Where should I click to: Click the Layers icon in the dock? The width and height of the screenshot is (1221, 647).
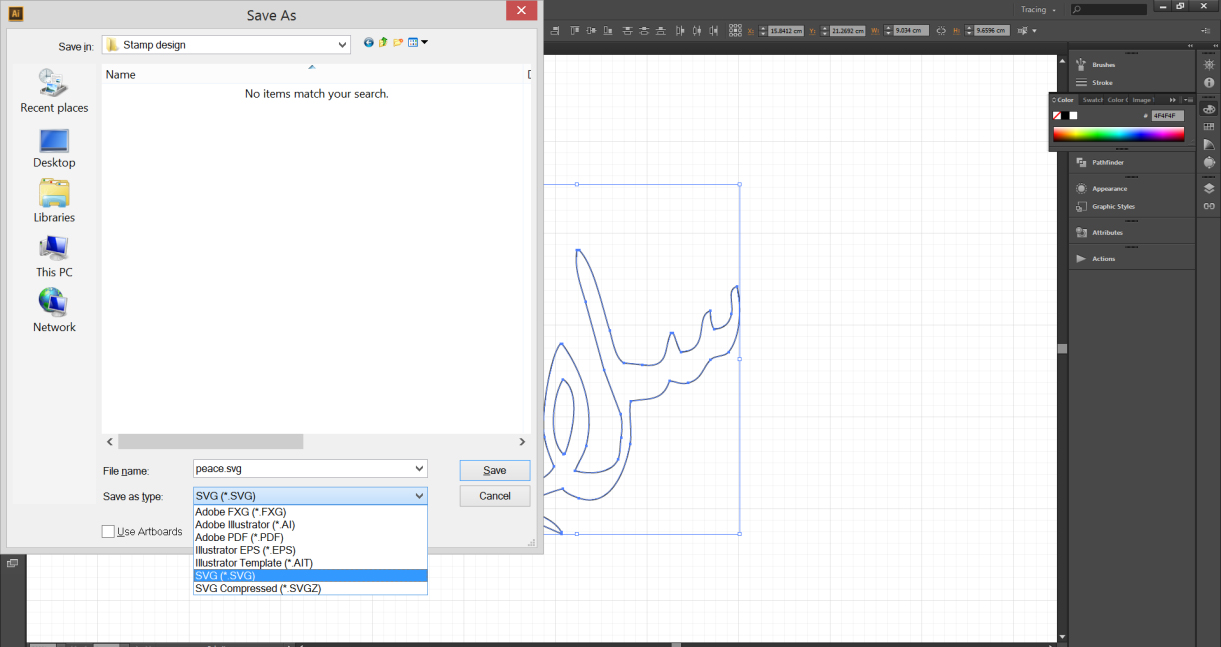point(1209,188)
